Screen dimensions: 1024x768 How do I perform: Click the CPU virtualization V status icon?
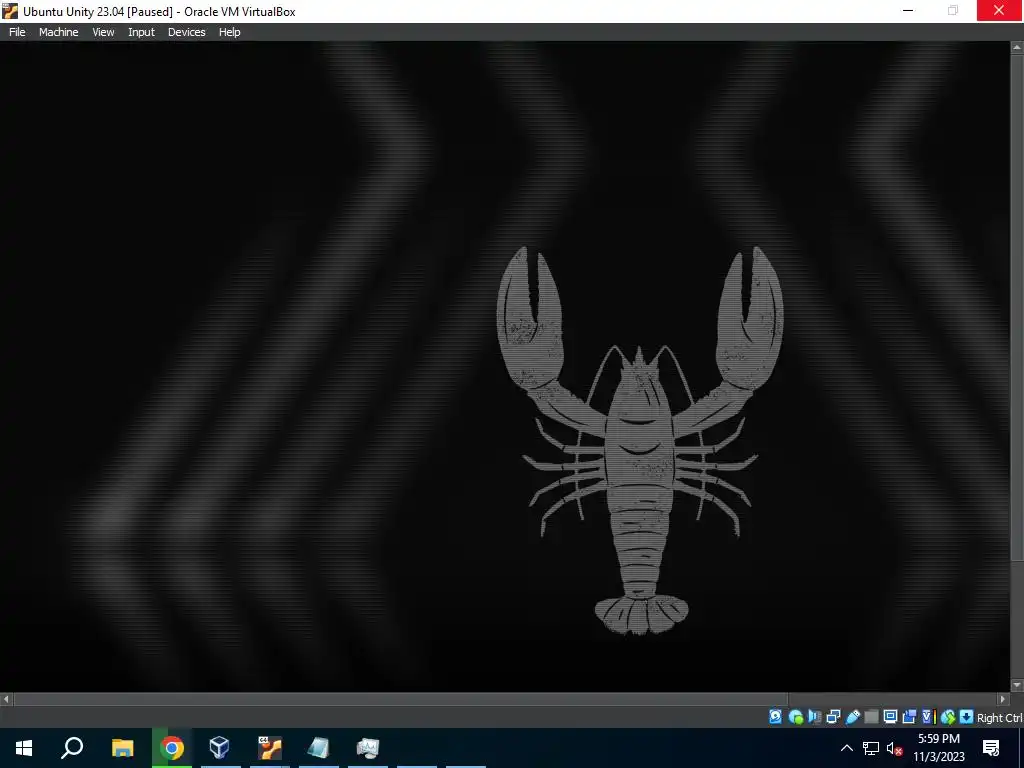click(928, 717)
